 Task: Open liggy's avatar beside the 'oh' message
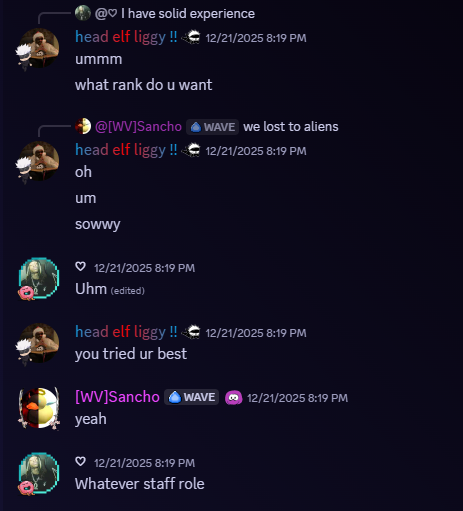39,161
